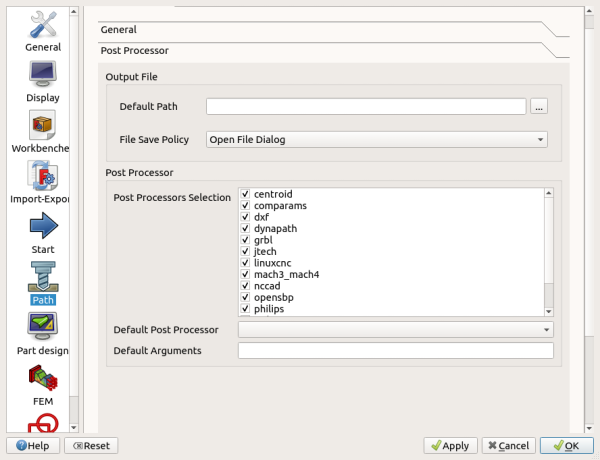Open Start preferences with the blue arrow icon
The height and width of the screenshot is (460, 600).
(44, 226)
